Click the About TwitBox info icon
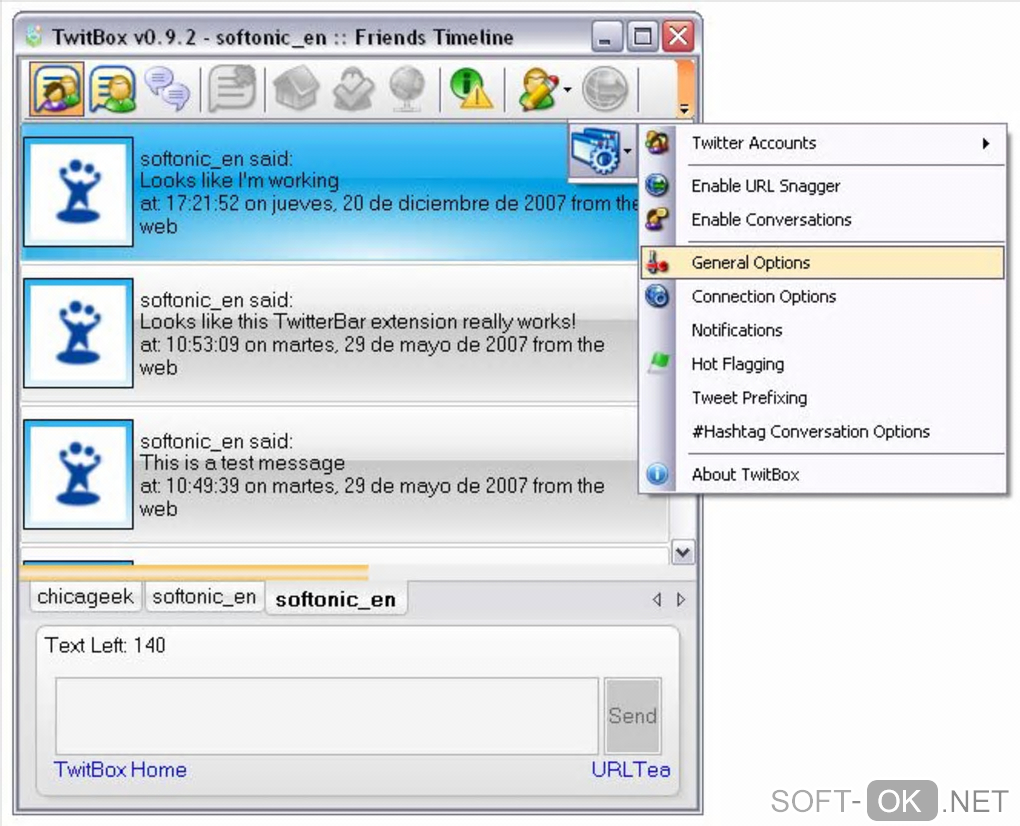 (x=657, y=474)
